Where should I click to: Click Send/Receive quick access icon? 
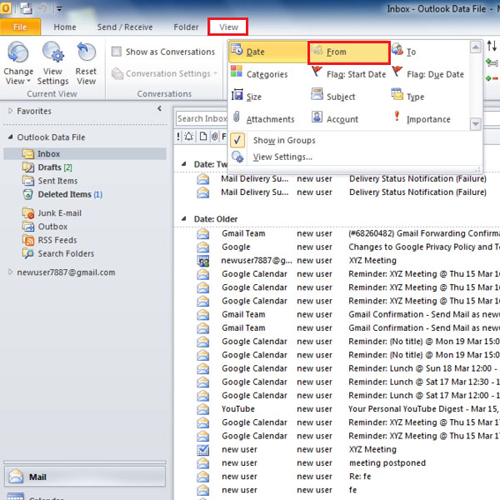coord(26,8)
